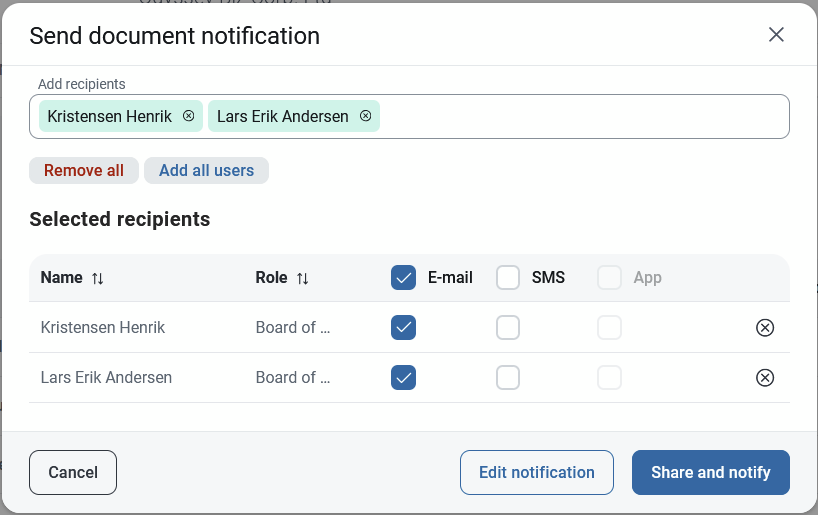Select the App header checkbox
The width and height of the screenshot is (818, 515).
609,278
